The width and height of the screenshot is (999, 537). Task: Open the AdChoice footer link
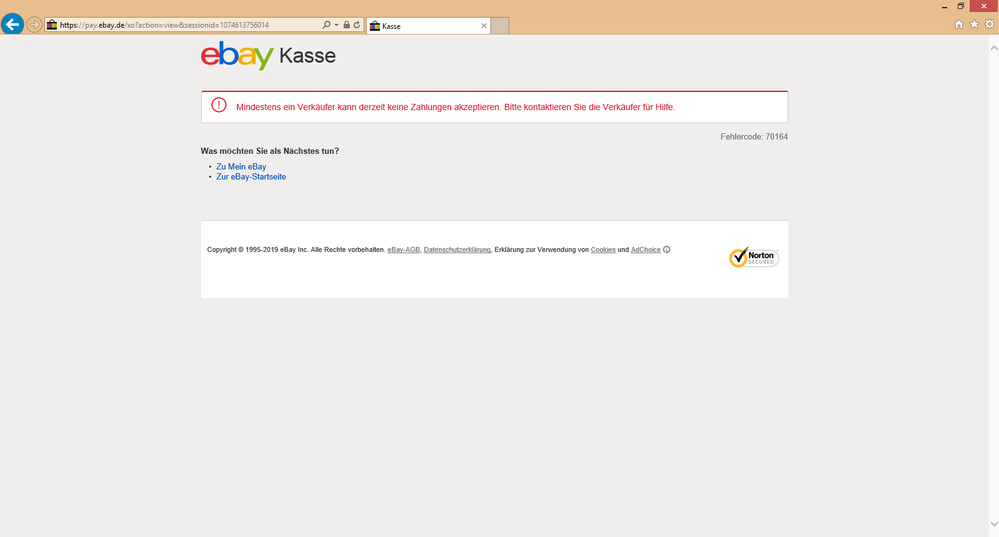click(645, 250)
